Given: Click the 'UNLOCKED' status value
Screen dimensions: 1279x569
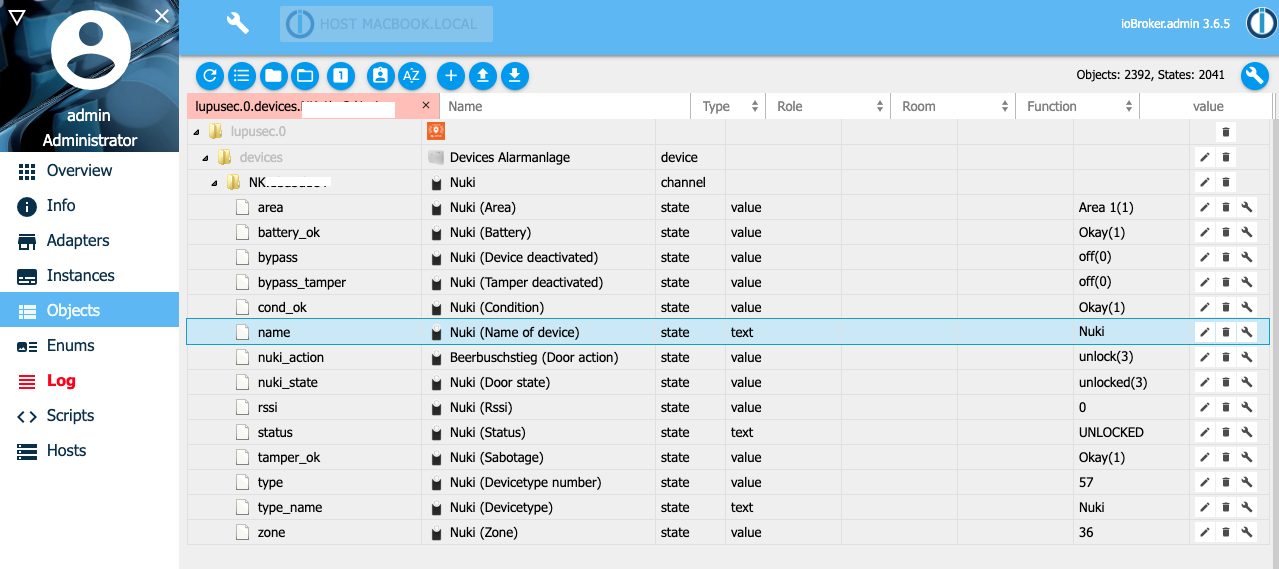Looking at the screenshot, I should point(1111,432).
